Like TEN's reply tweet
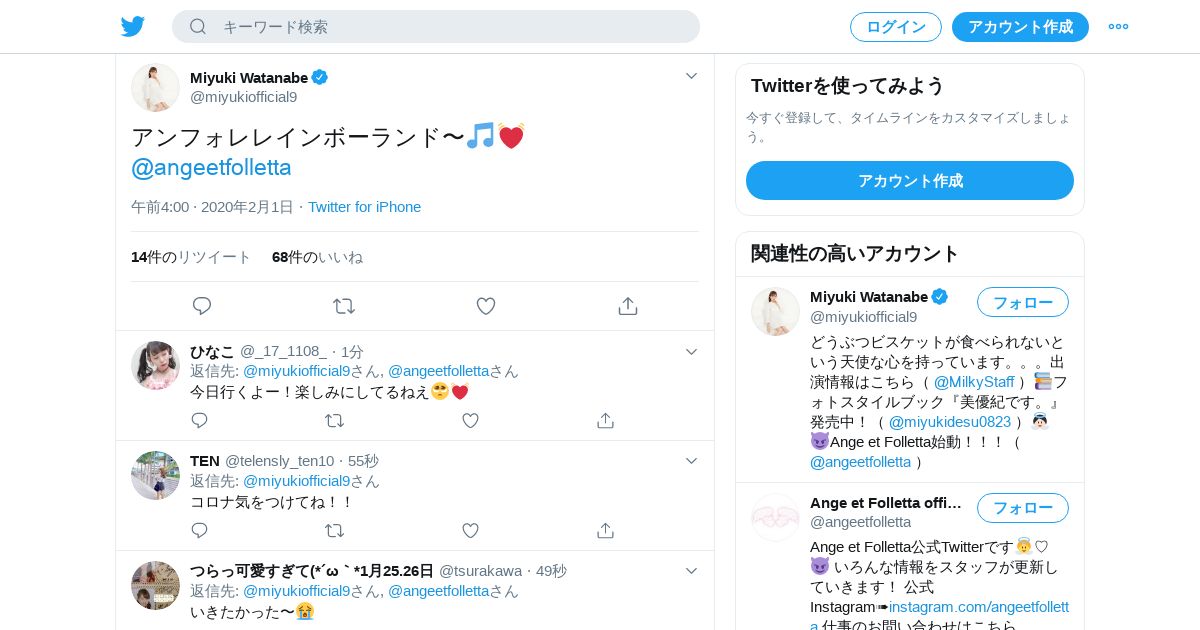1200x630 pixels. point(470,530)
